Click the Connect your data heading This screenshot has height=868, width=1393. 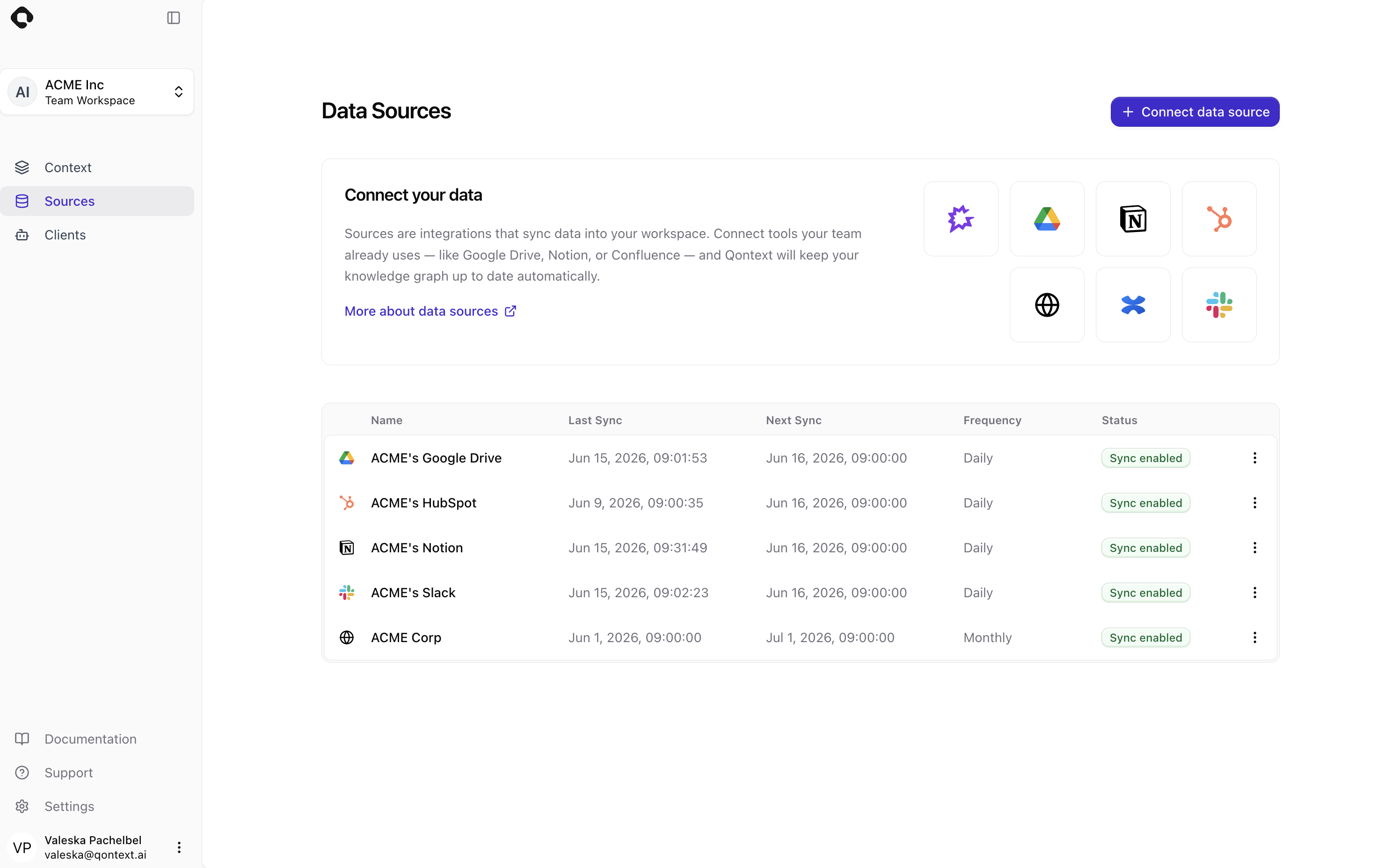pos(413,195)
